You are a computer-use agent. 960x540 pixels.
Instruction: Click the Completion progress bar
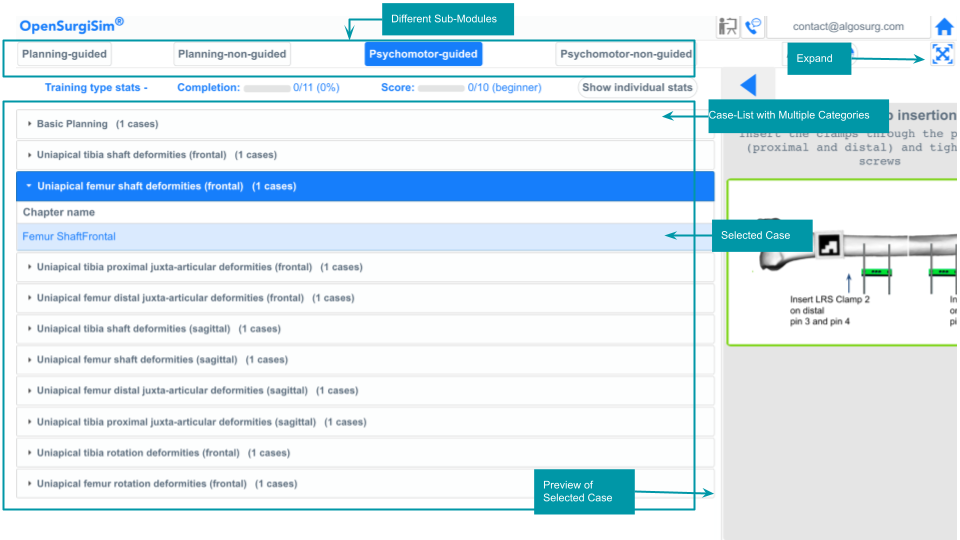pyautogui.click(x=267, y=88)
